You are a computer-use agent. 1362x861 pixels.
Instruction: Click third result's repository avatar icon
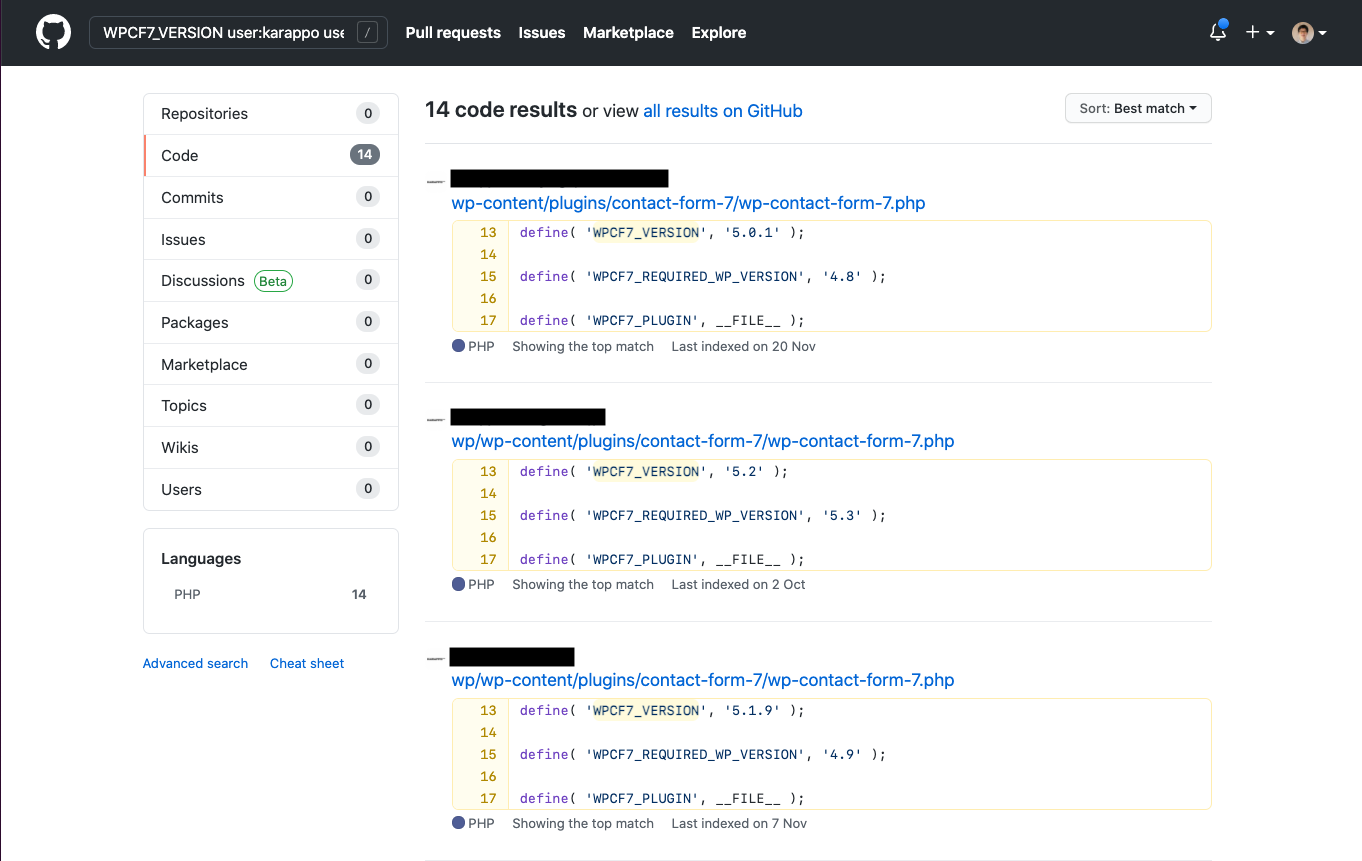435,659
